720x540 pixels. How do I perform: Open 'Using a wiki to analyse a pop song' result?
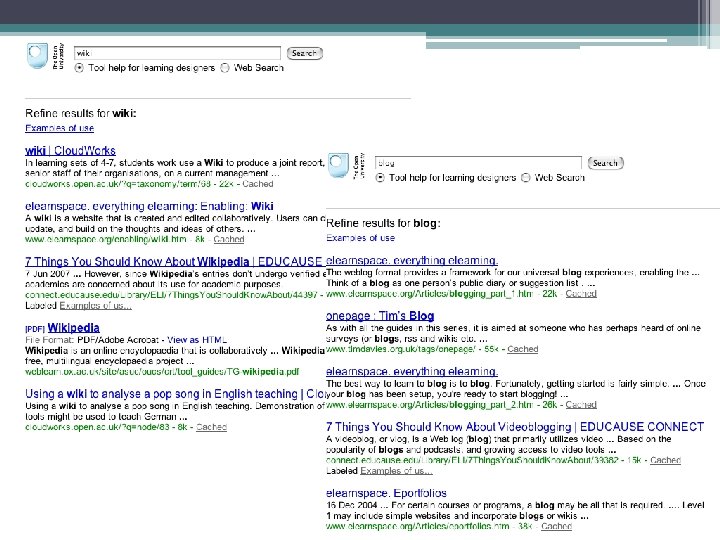pos(174,394)
